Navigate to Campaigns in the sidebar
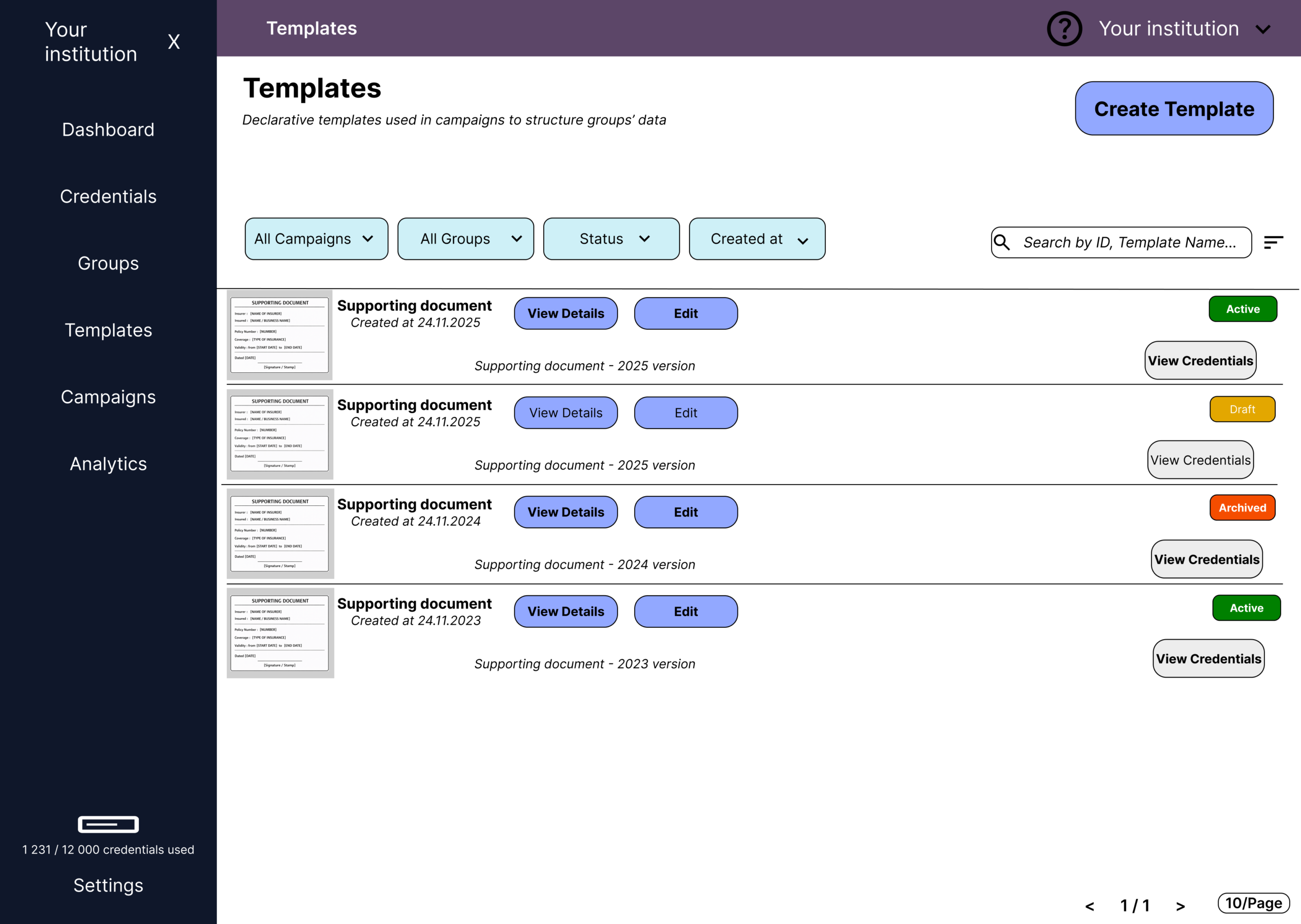 point(108,397)
